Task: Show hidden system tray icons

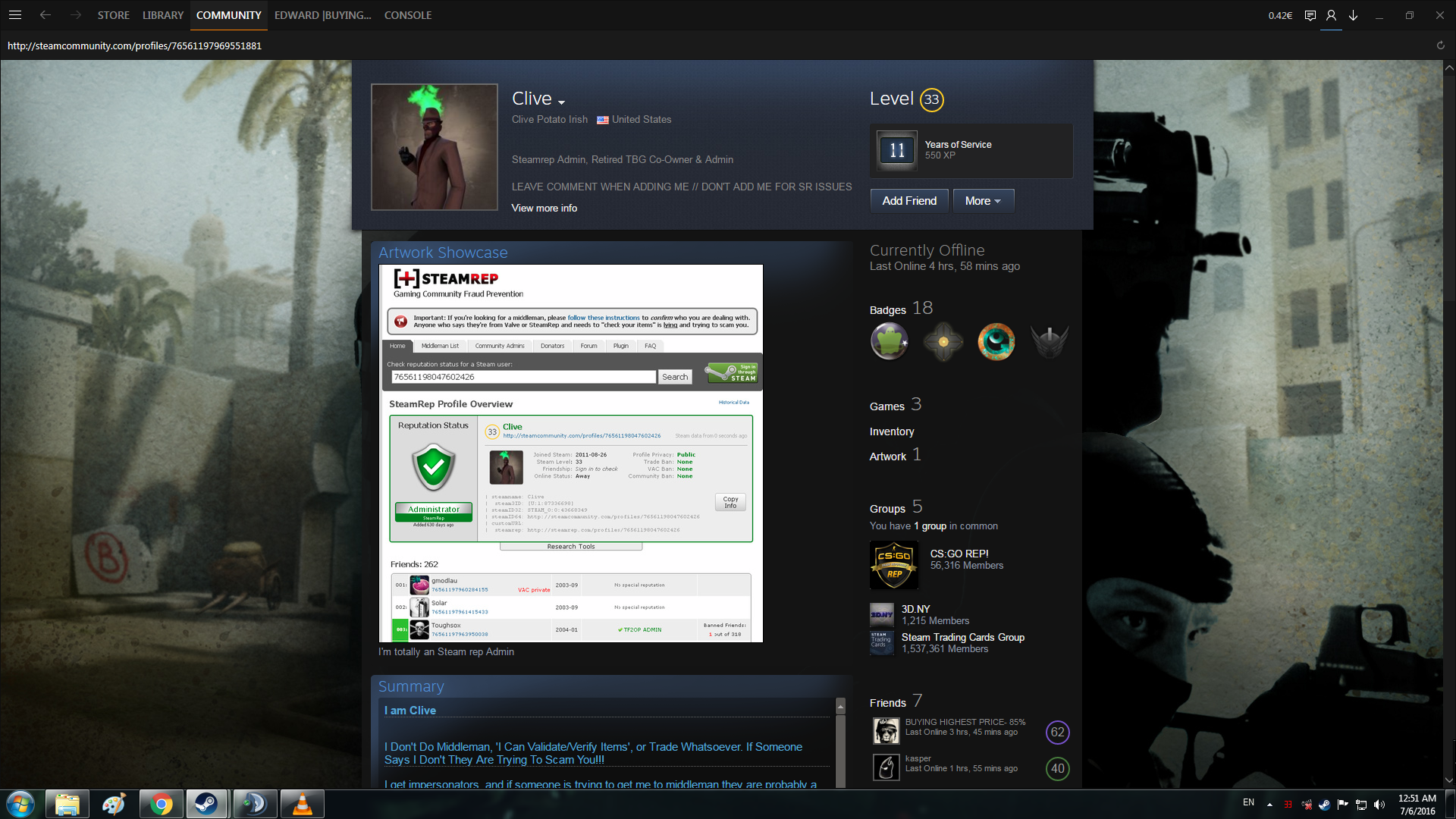Action: click(x=1269, y=804)
